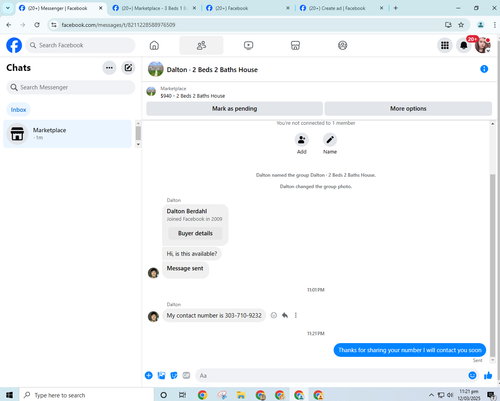Switch to the Marketplace browser tab

[154, 8]
